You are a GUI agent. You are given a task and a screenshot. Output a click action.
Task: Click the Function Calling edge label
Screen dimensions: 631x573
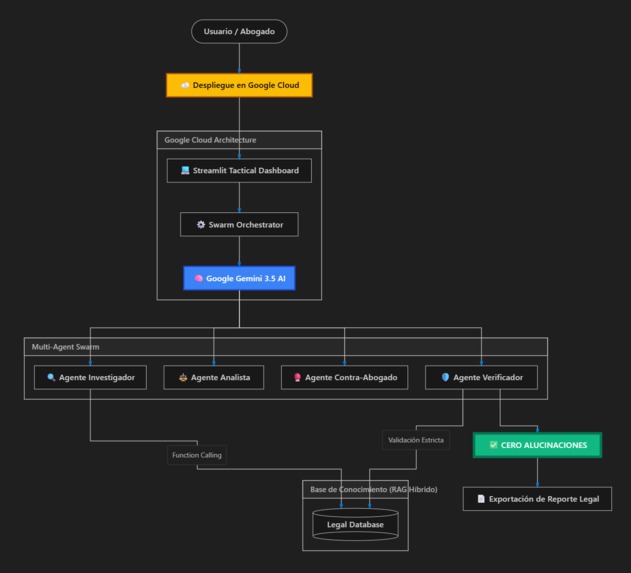point(197,455)
